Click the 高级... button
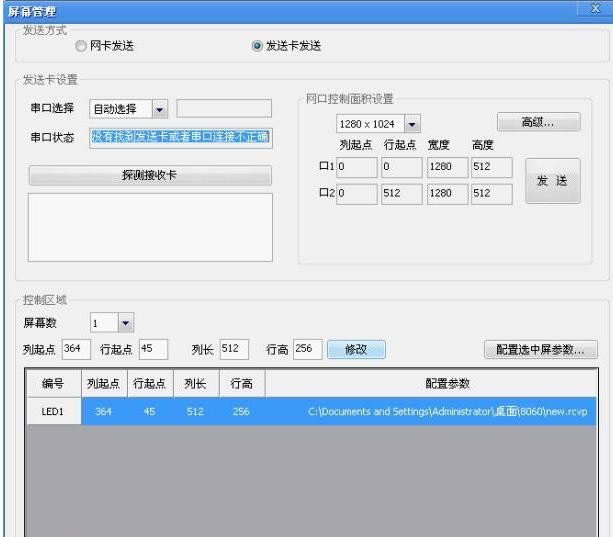 tap(538, 122)
